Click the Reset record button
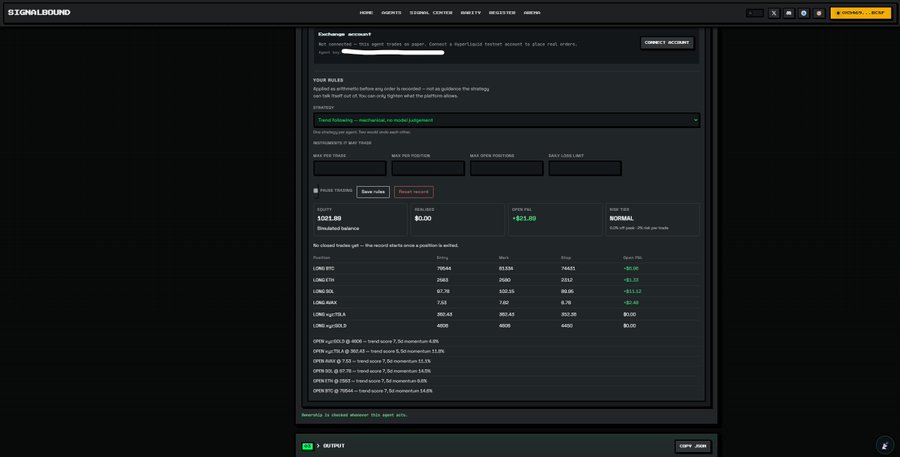The height and width of the screenshot is (457, 900). tap(414, 192)
